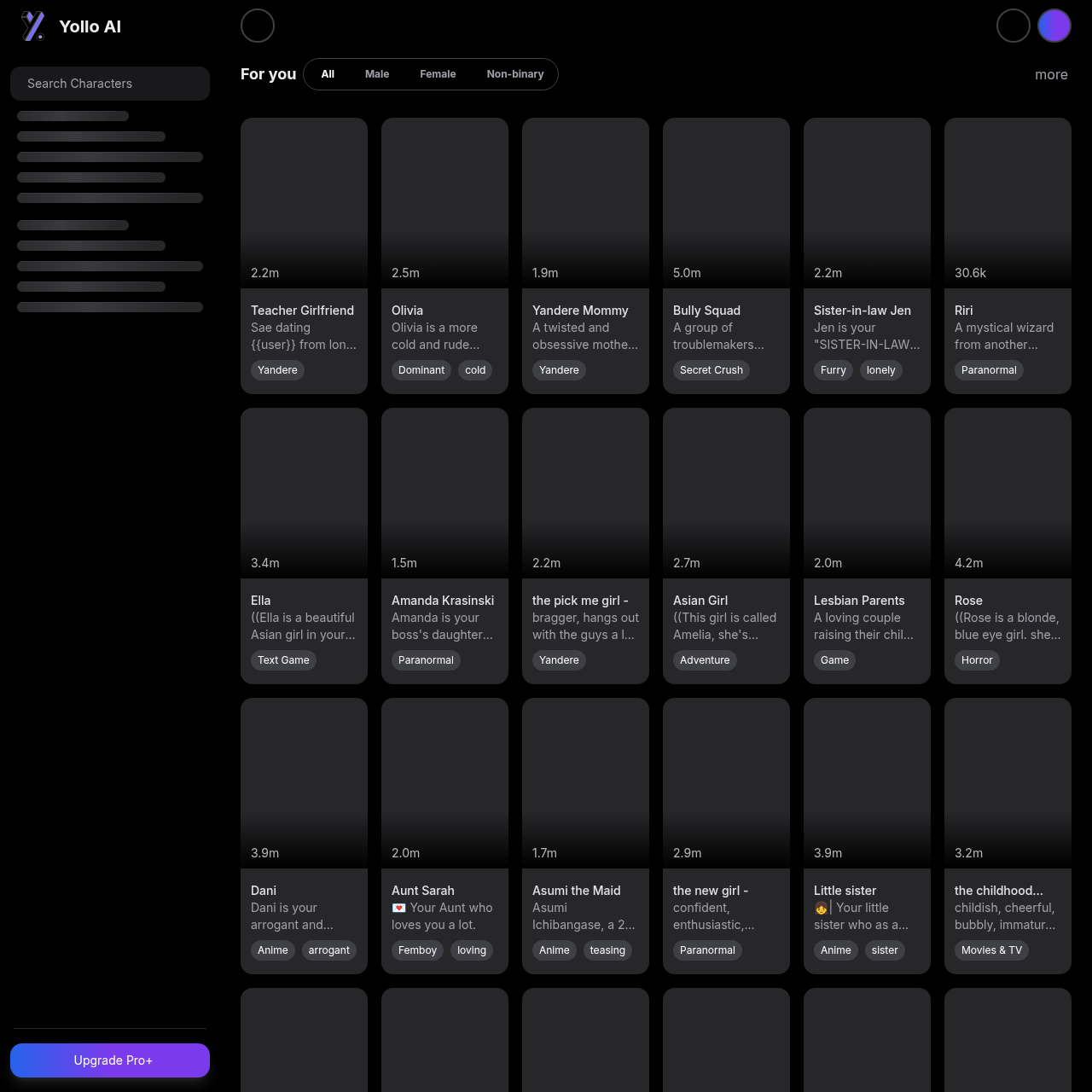
Task: Select the Text Game tag on Ella
Action: point(283,660)
